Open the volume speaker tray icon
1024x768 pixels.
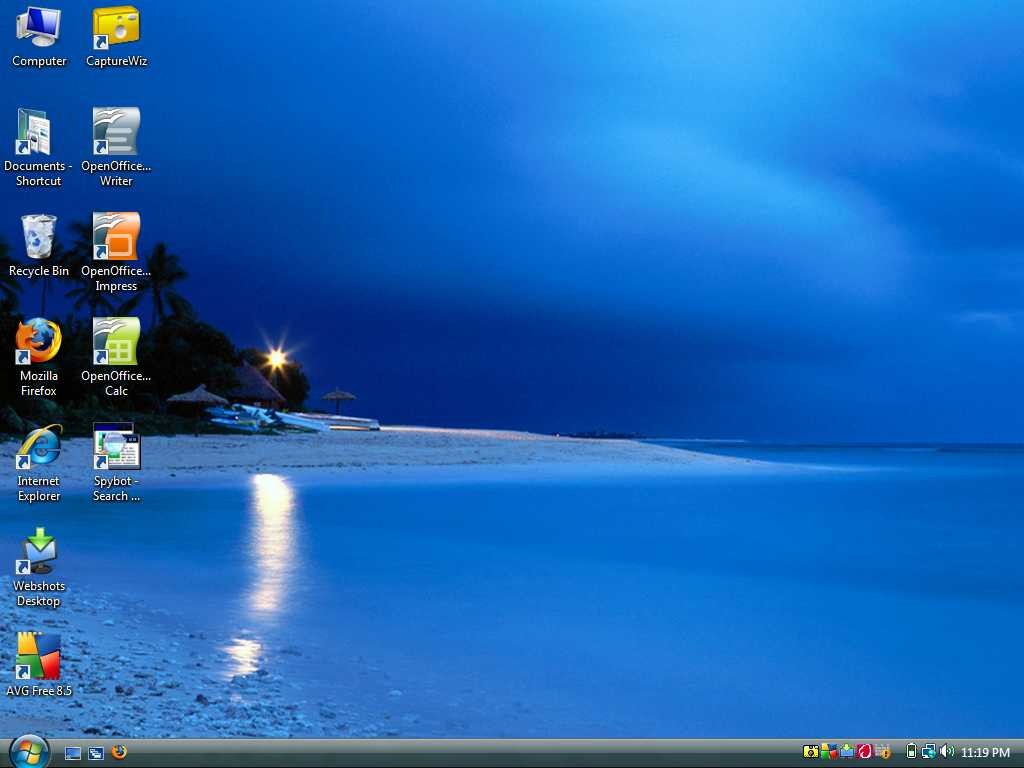[x=947, y=752]
